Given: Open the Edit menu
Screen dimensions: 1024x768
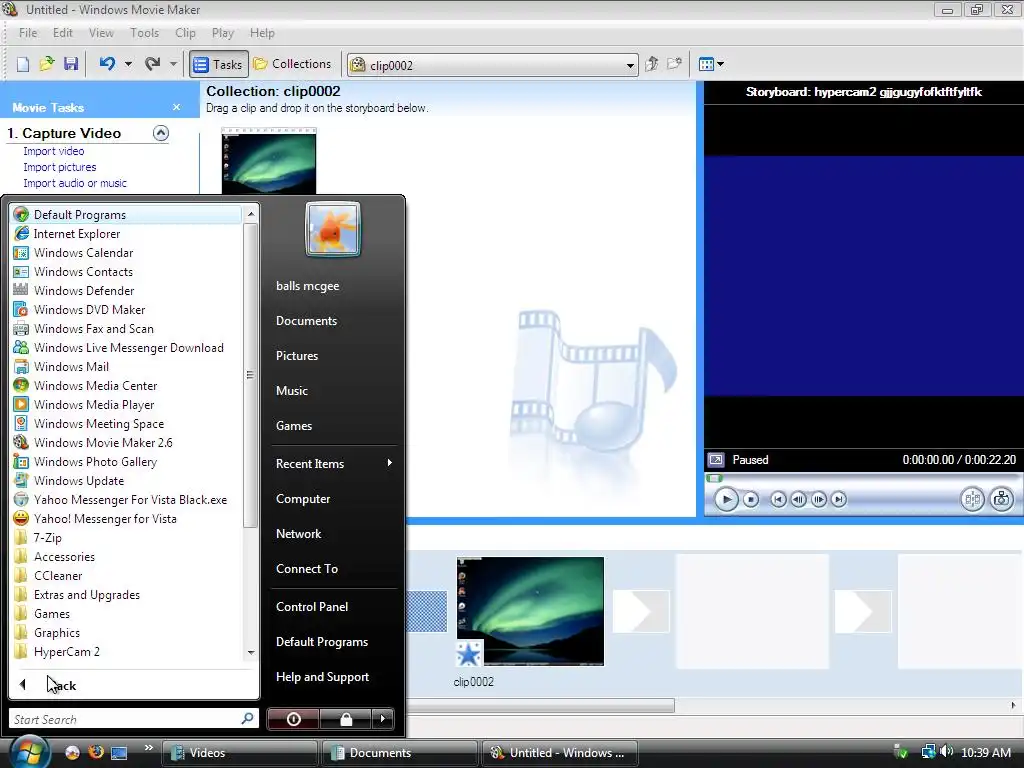Looking at the screenshot, I should [63, 33].
